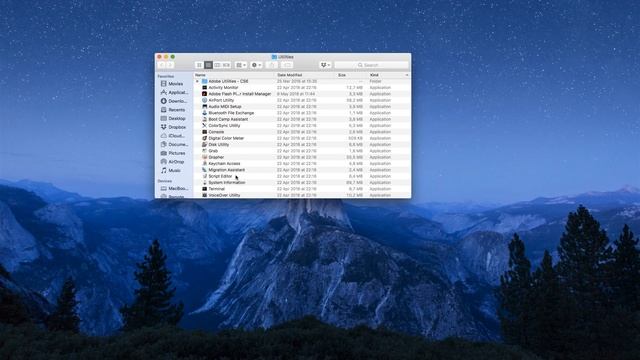Select the Grapher app icon
Image resolution: width=640 pixels, height=360 pixels.
(x=204, y=157)
